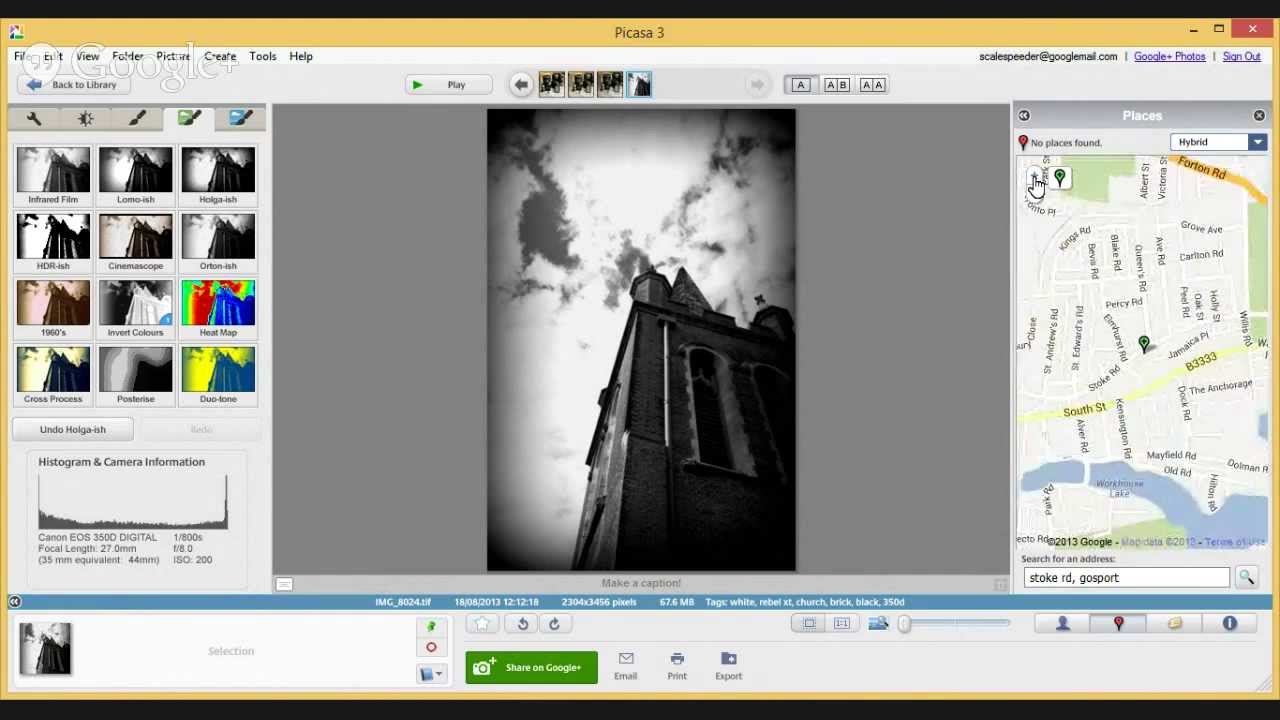Open add-to-album dropdown in tray
Image resolution: width=1280 pixels, height=720 pixels.
[x=432, y=674]
